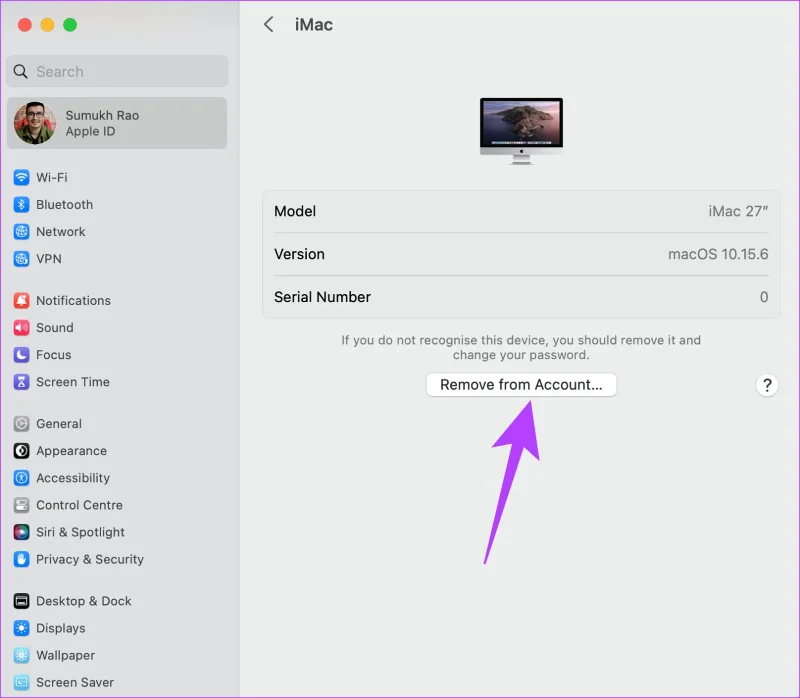Viewport: 800px width, 698px height.
Task: Click the Appearance icon
Action: [x=21, y=451]
